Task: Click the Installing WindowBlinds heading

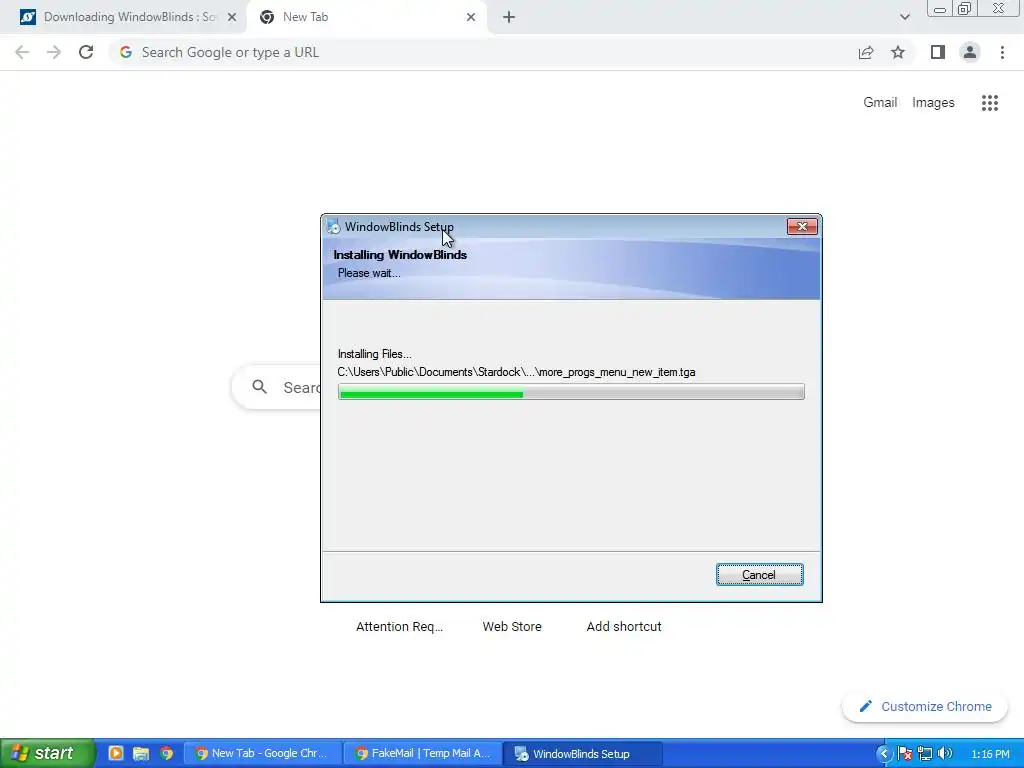Action: 400,255
